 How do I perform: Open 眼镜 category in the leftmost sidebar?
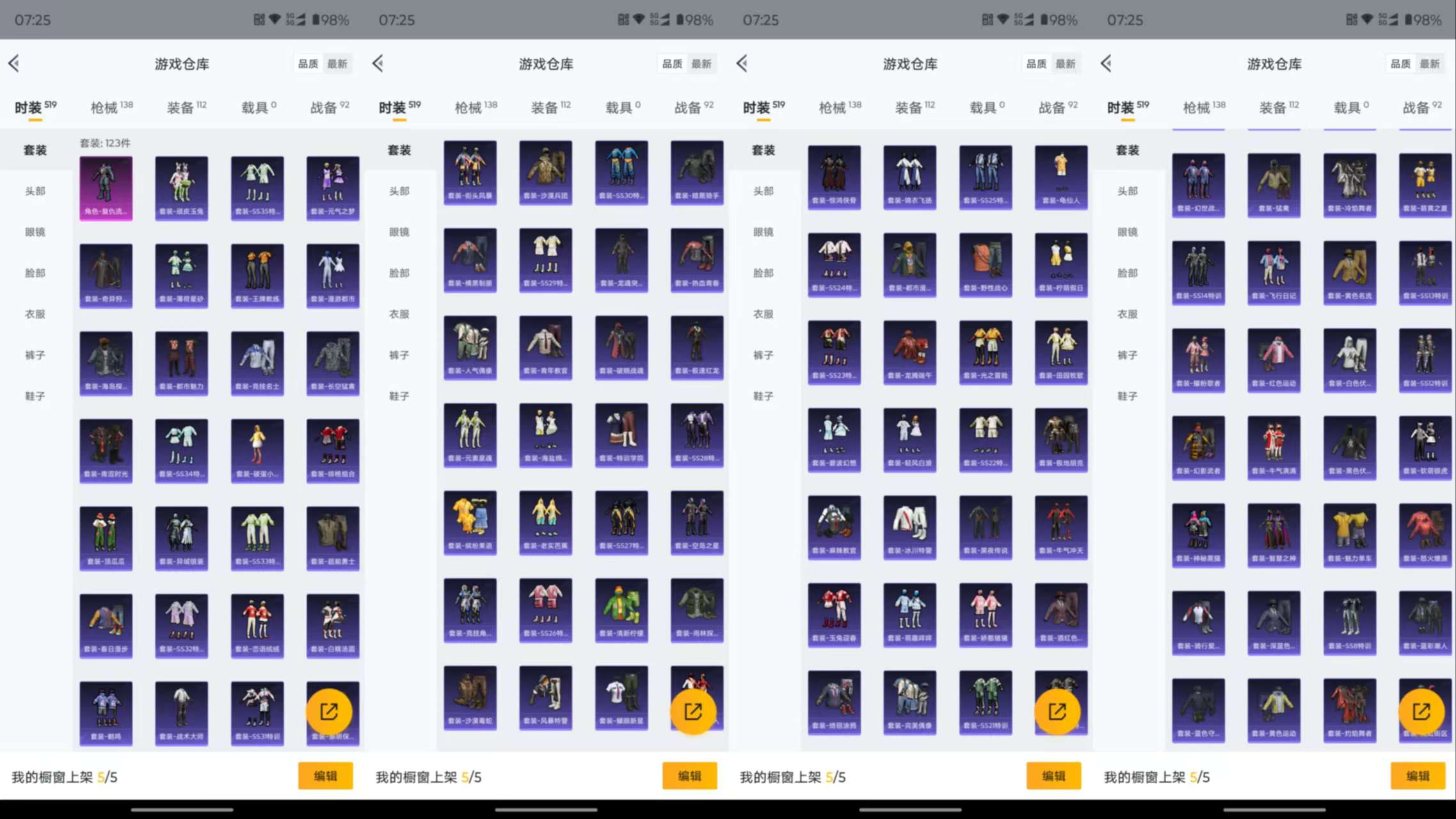(35, 232)
